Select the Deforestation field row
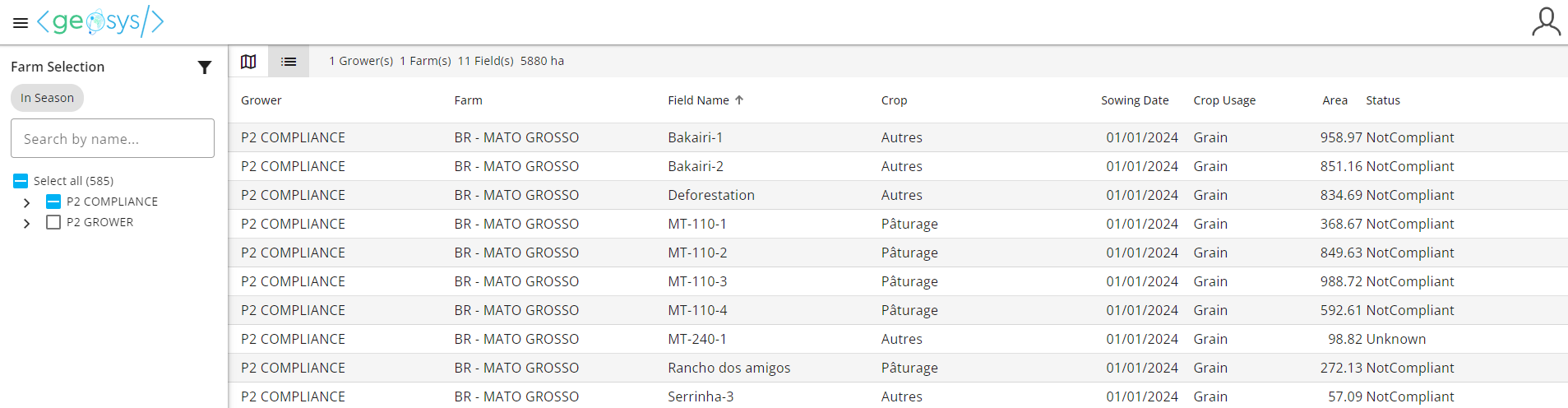Viewport: 1568px width, 408px height. click(x=710, y=195)
